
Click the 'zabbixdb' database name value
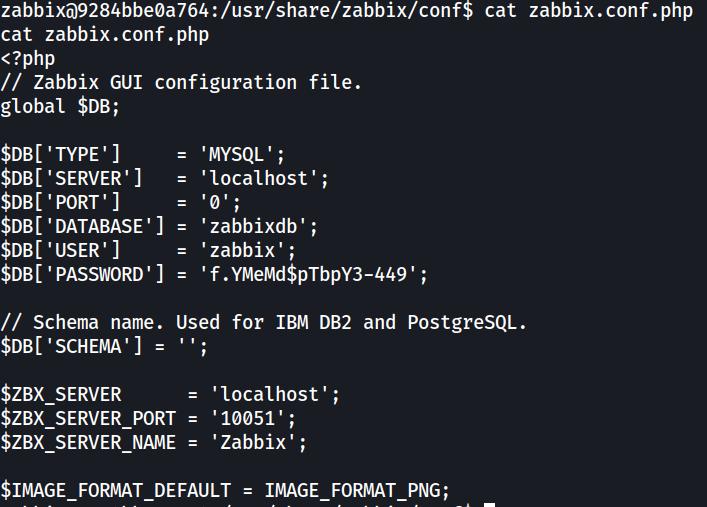point(254,226)
